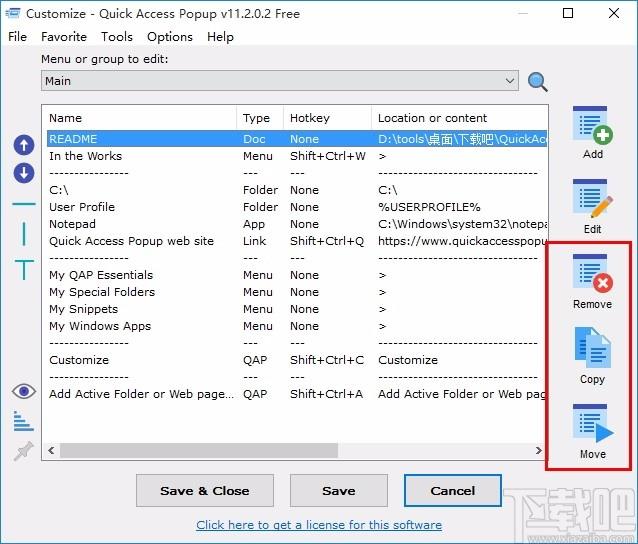The height and width of the screenshot is (544, 638).
Task: Click the Save & Close button
Action: (x=205, y=491)
